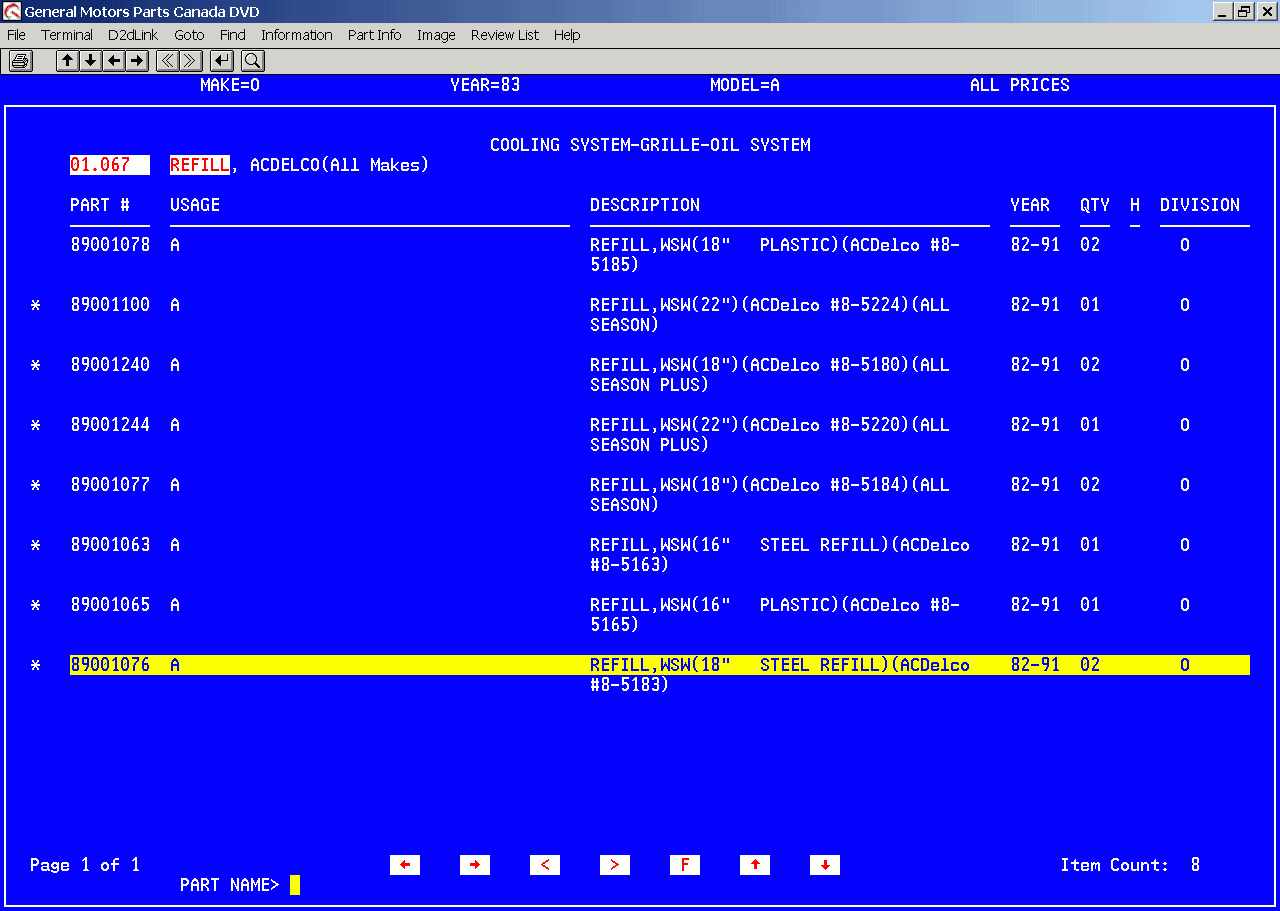Open the Find menu
The height and width of the screenshot is (911, 1280).
tap(233, 35)
